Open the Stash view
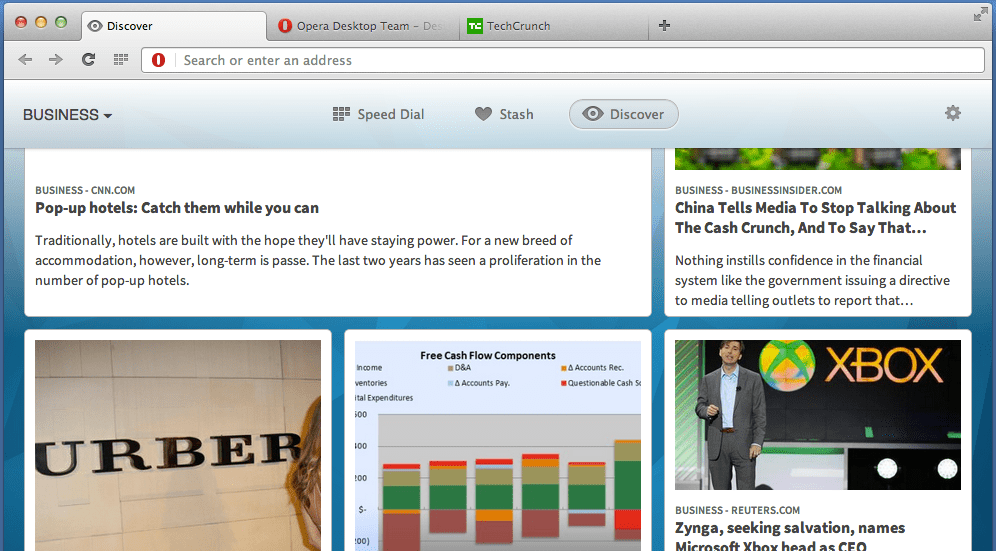The width and height of the screenshot is (996, 551). click(504, 114)
